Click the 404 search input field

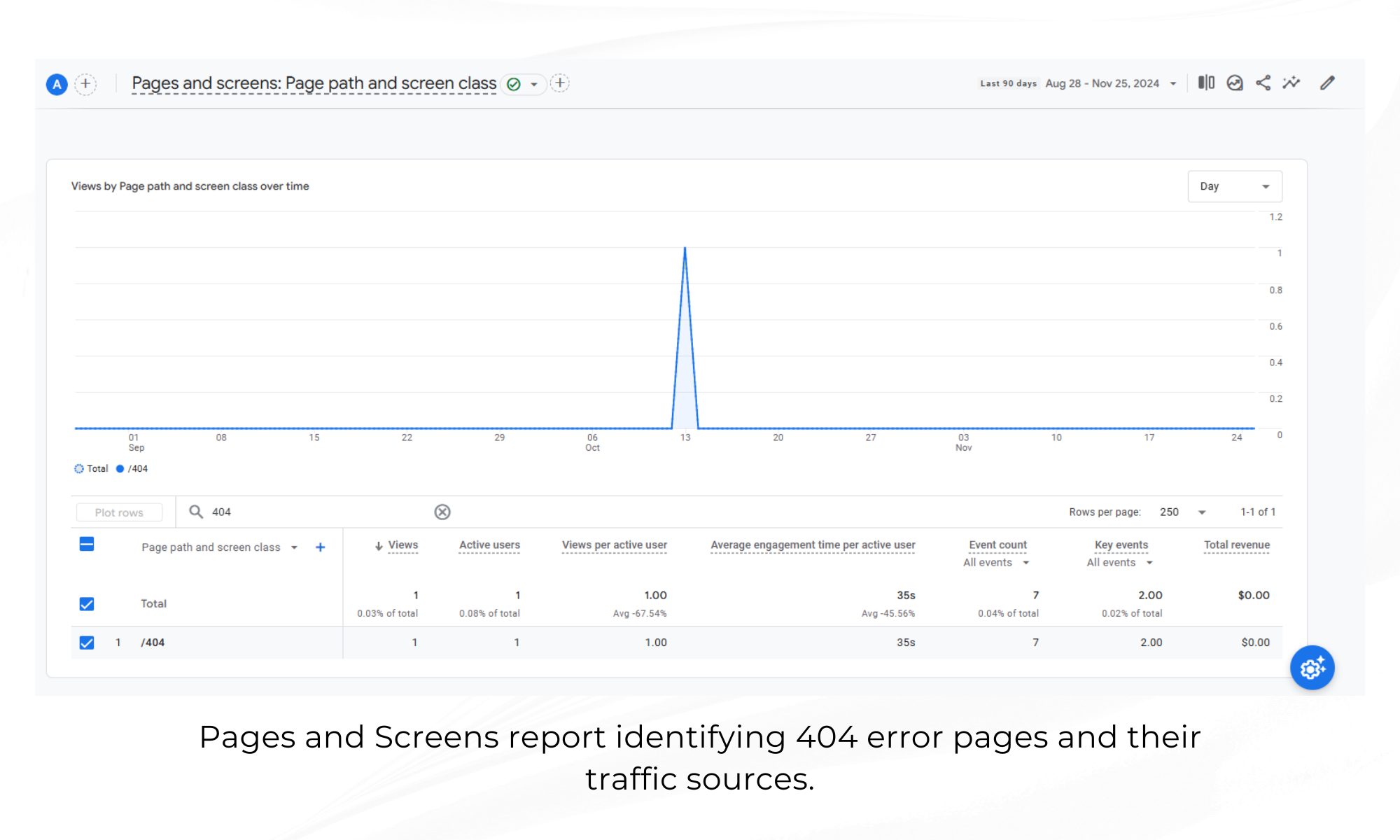point(315,512)
